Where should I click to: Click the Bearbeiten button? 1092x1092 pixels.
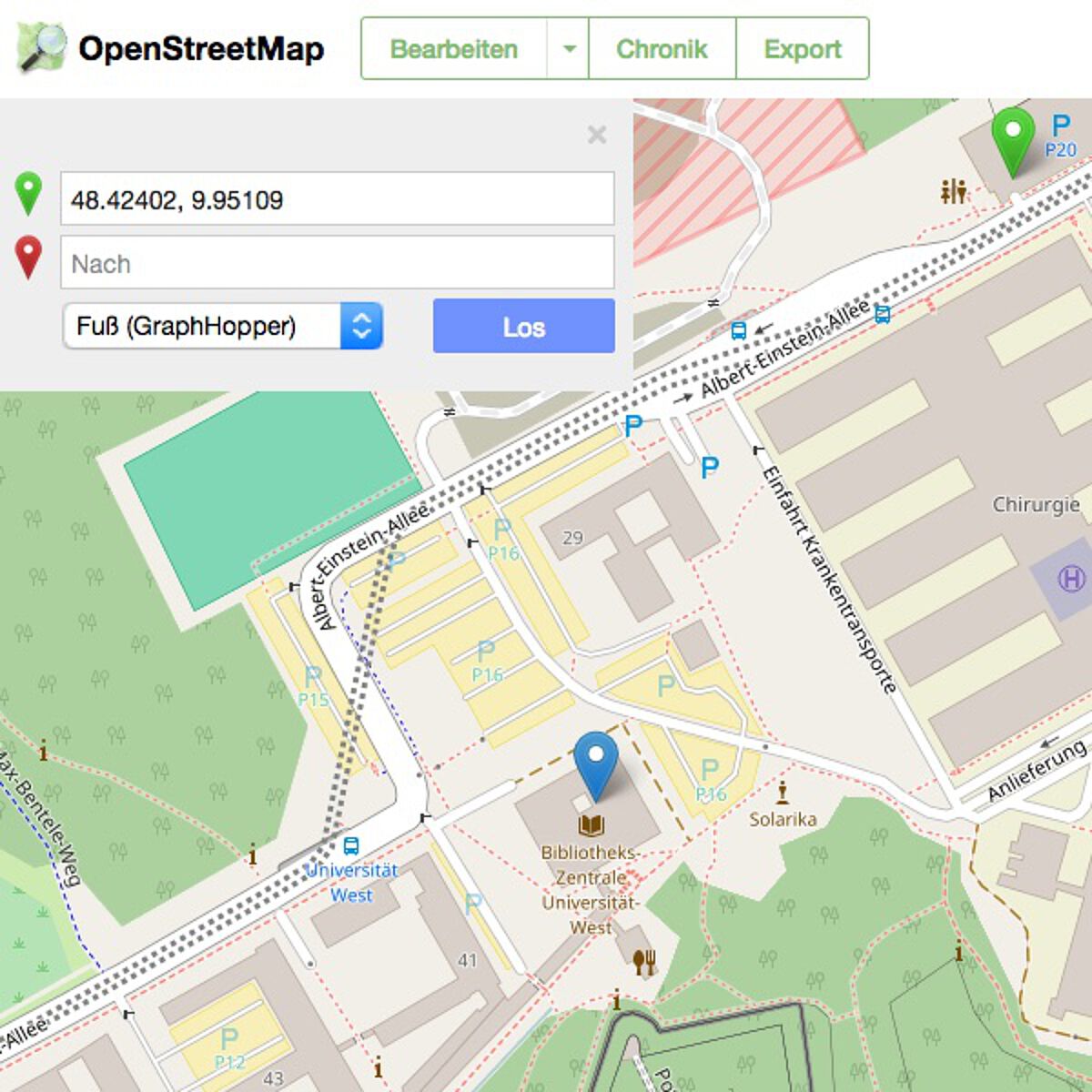pos(454,49)
